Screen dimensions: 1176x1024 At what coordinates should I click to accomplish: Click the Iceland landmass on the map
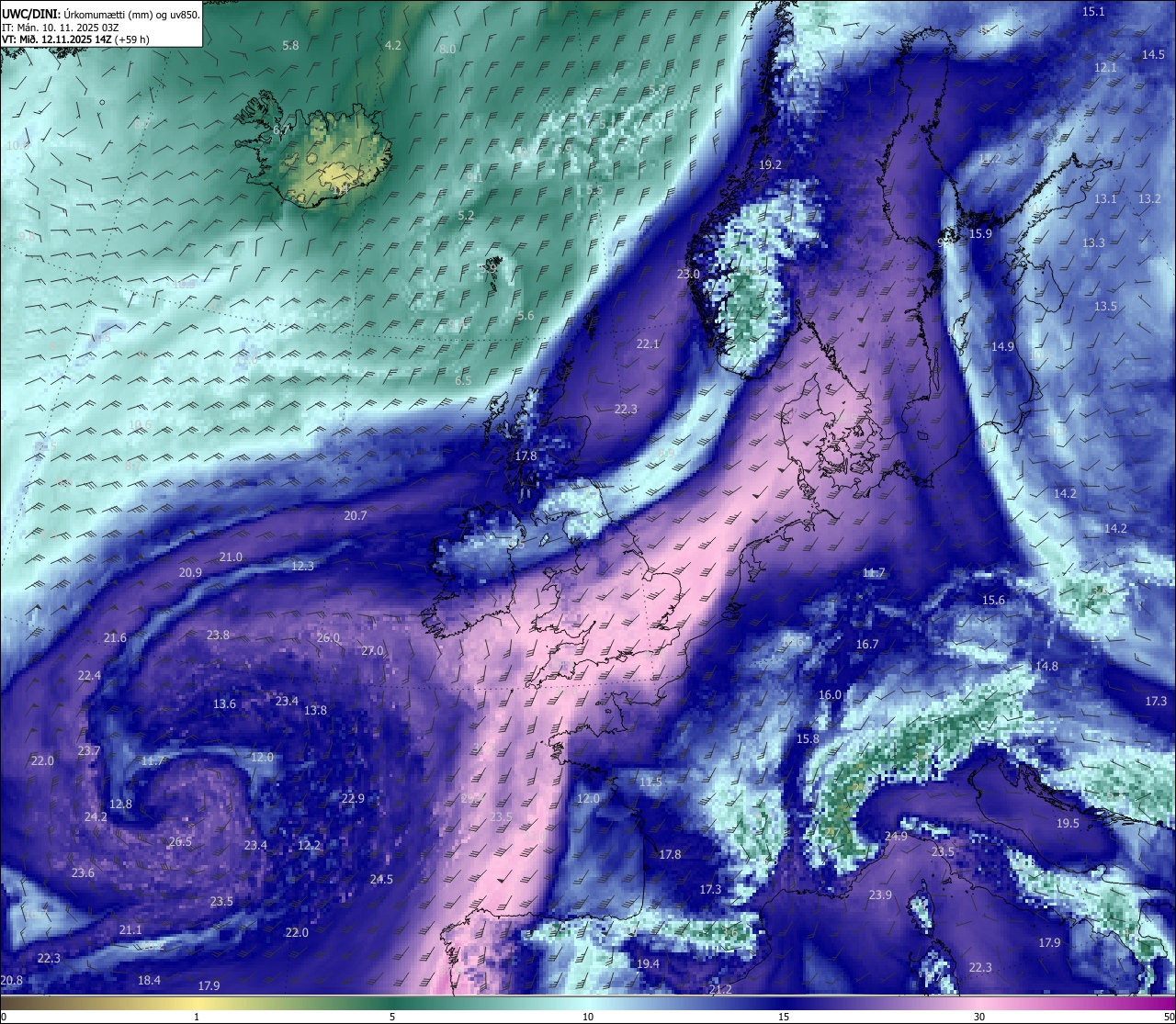point(317,152)
